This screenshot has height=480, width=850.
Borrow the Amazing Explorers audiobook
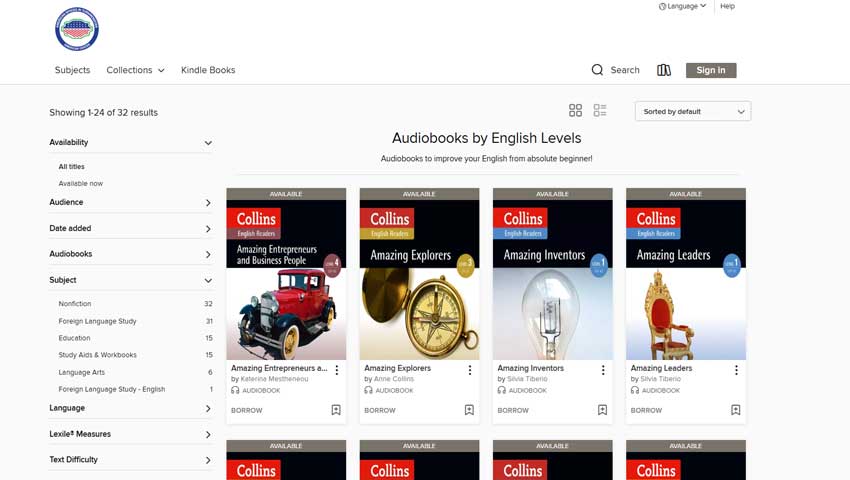tap(380, 410)
